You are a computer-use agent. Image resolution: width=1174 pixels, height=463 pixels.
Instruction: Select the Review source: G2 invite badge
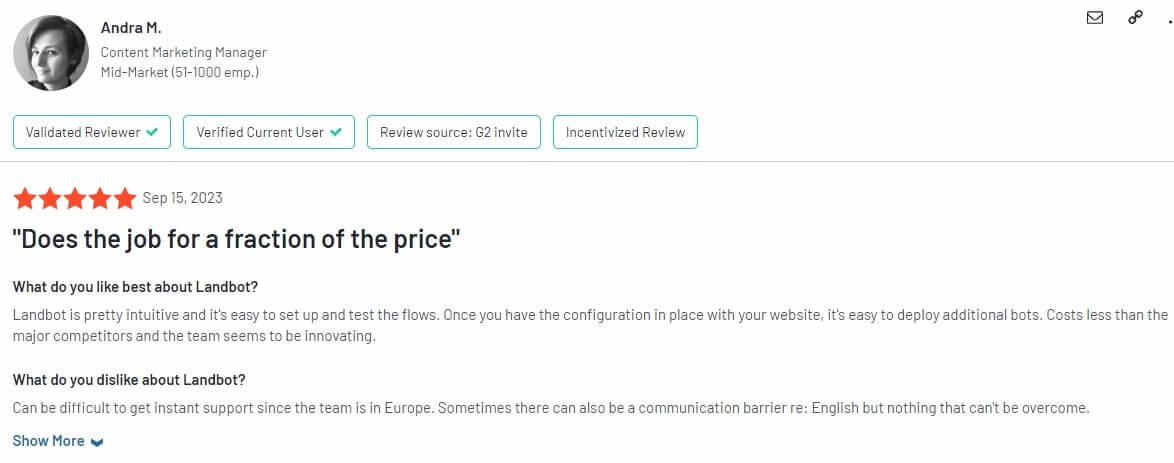[454, 132]
